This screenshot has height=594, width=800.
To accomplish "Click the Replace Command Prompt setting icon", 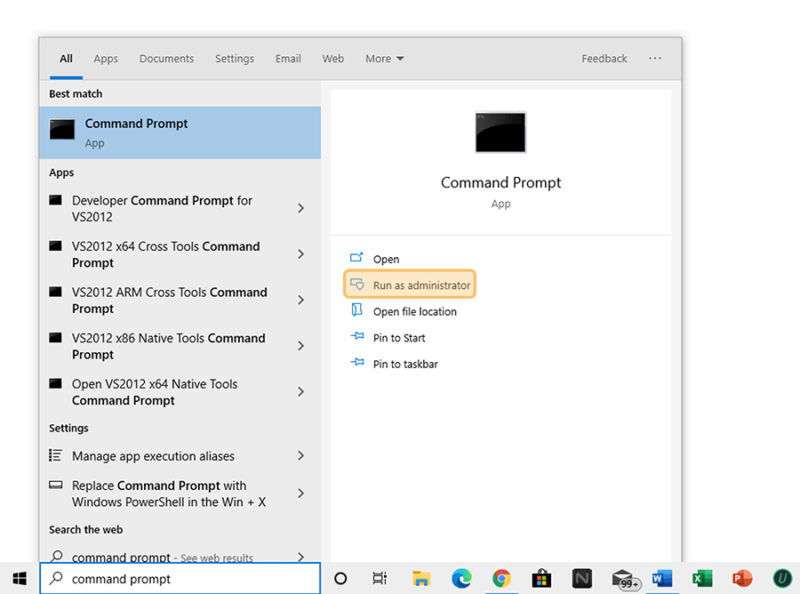I will (55, 485).
